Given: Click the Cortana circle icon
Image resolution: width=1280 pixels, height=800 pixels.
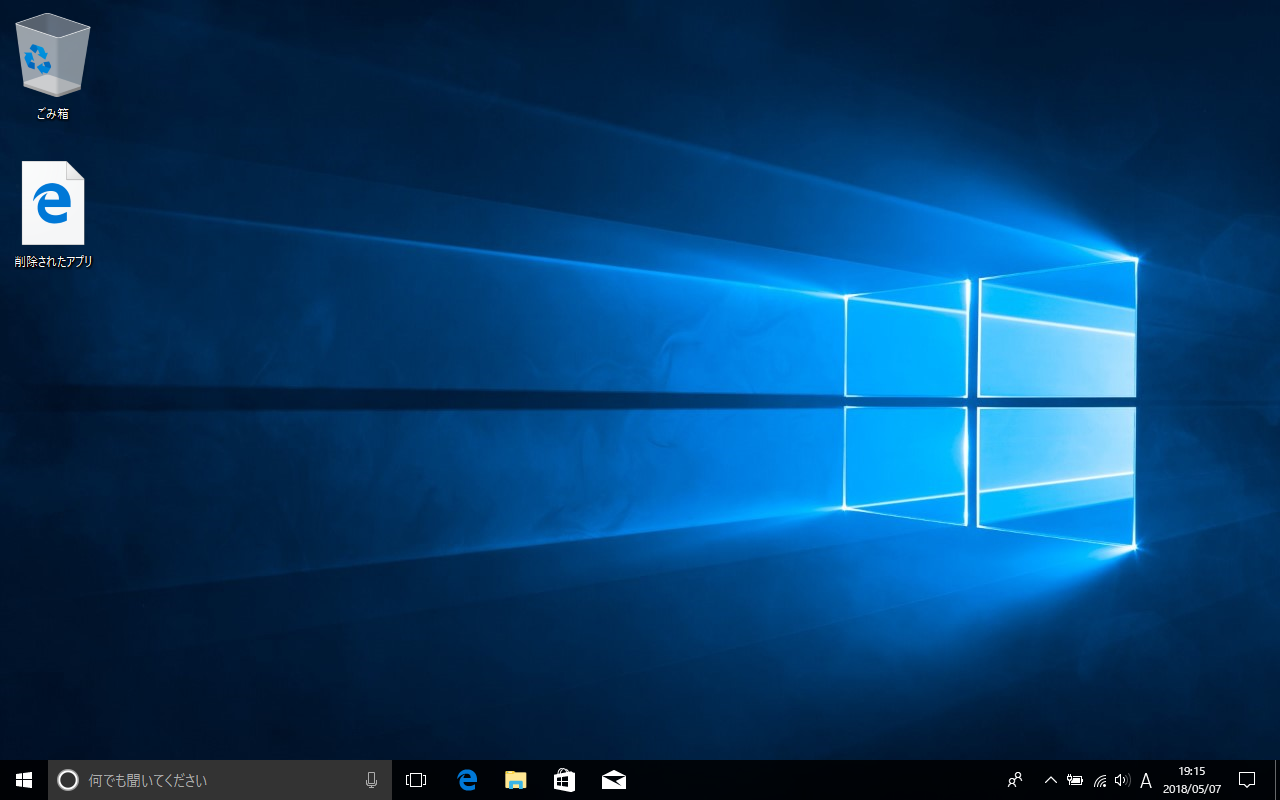Looking at the screenshot, I should [68, 780].
